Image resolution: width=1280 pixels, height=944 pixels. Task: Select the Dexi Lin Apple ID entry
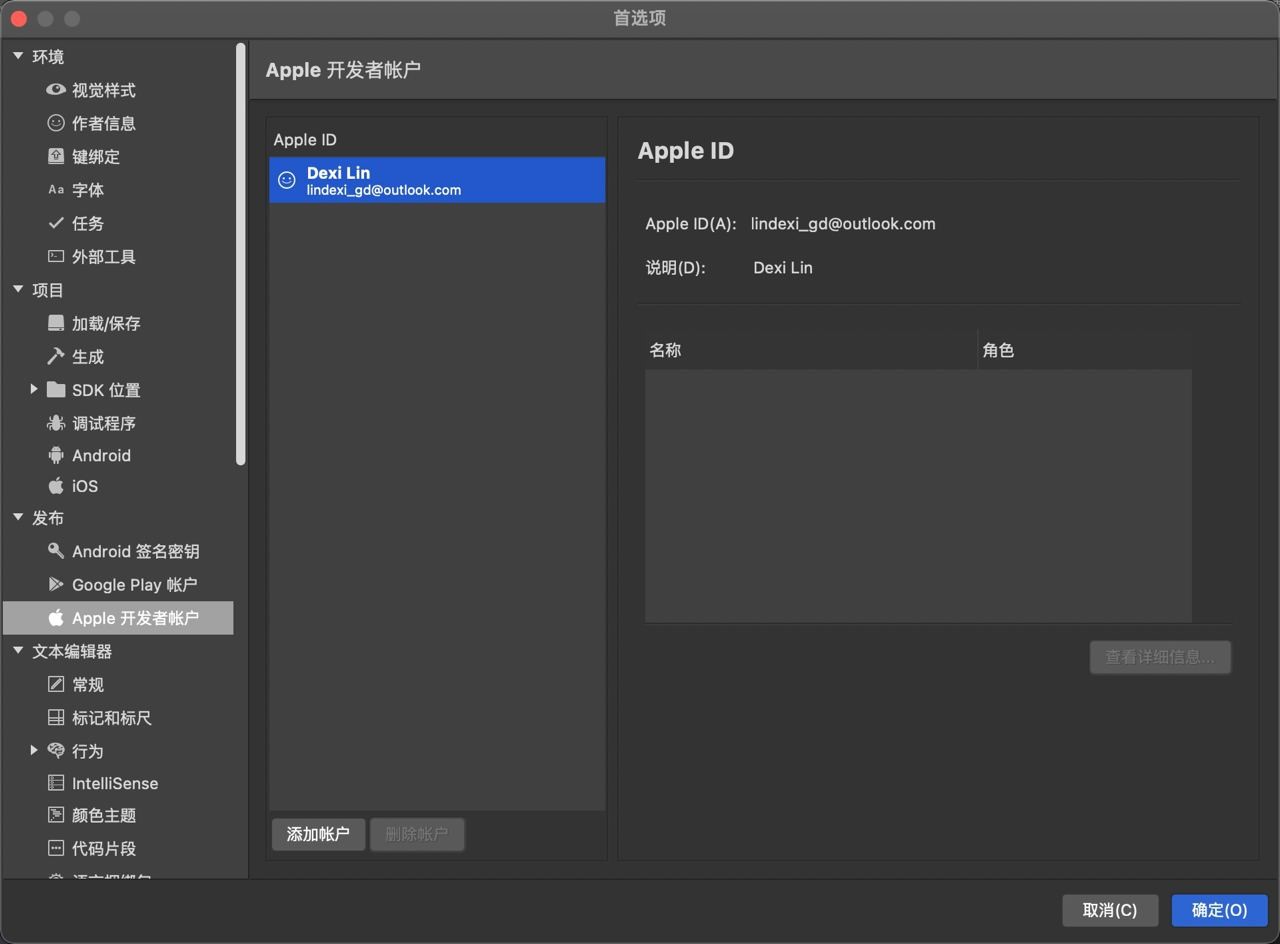tap(437, 180)
